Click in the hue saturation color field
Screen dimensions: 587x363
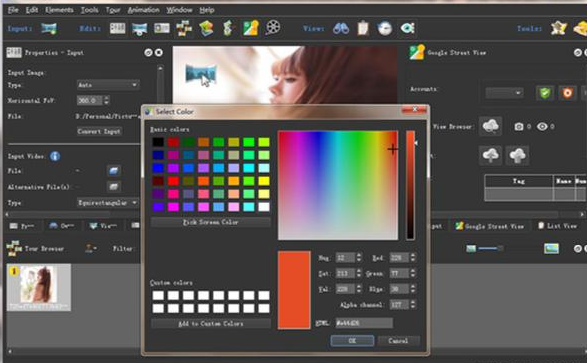[338, 185]
